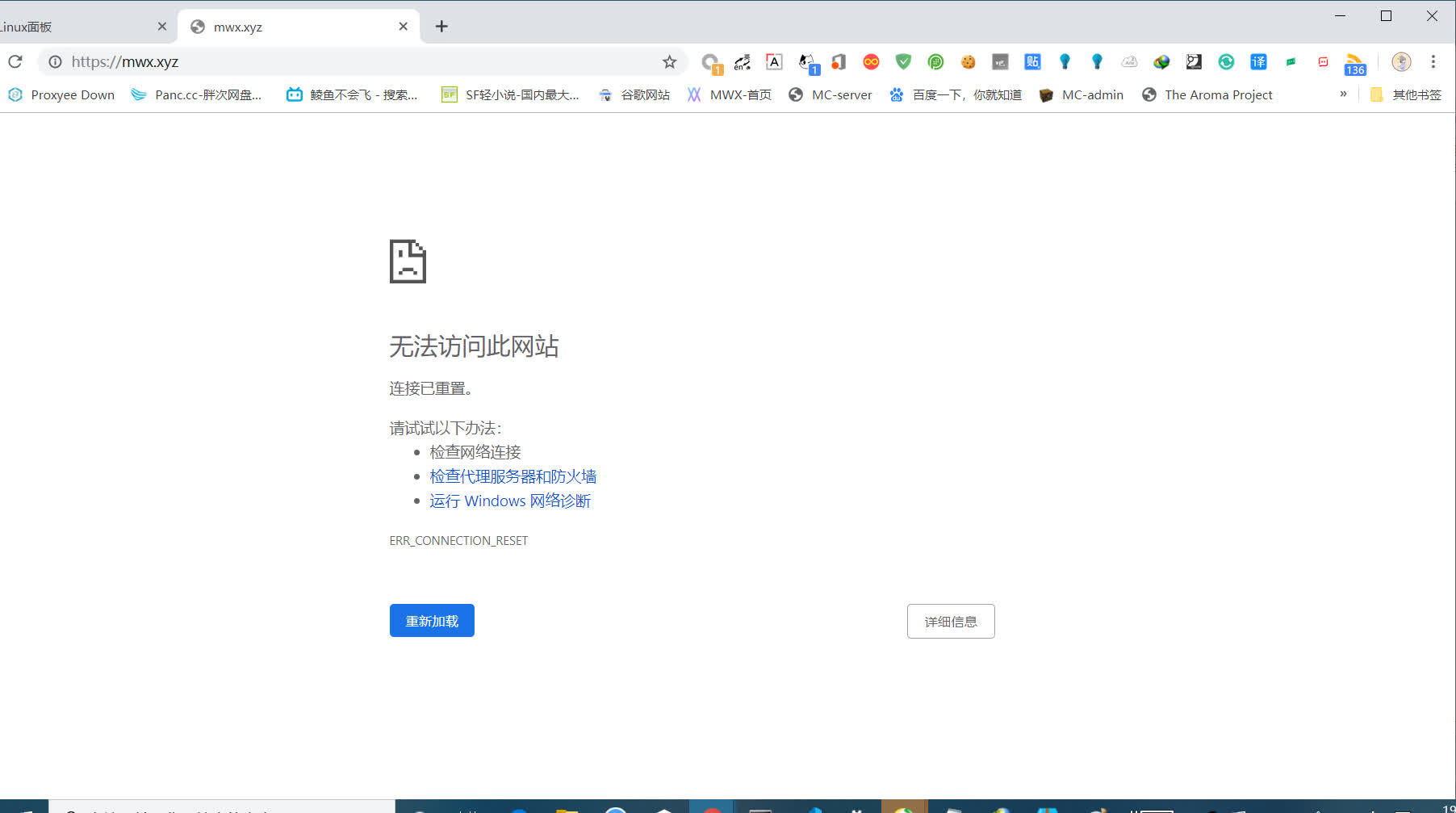Screen dimensions: 1456x813
Task: Open the gray cloud extension icon
Action: pyautogui.click(x=1129, y=61)
